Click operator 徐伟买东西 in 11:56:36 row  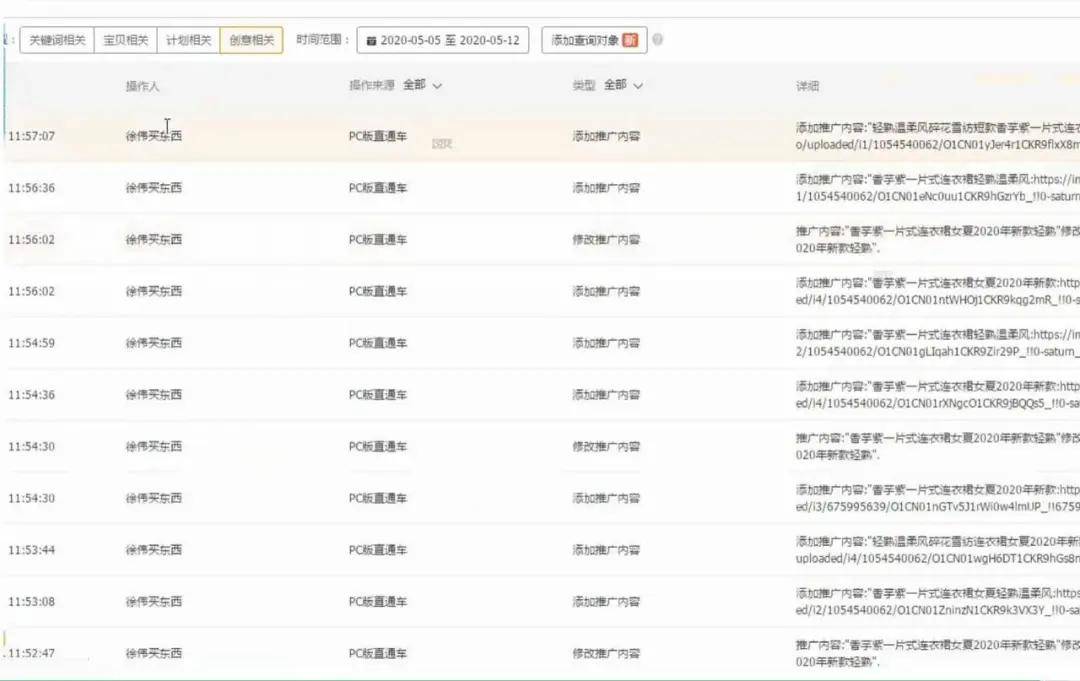point(154,188)
